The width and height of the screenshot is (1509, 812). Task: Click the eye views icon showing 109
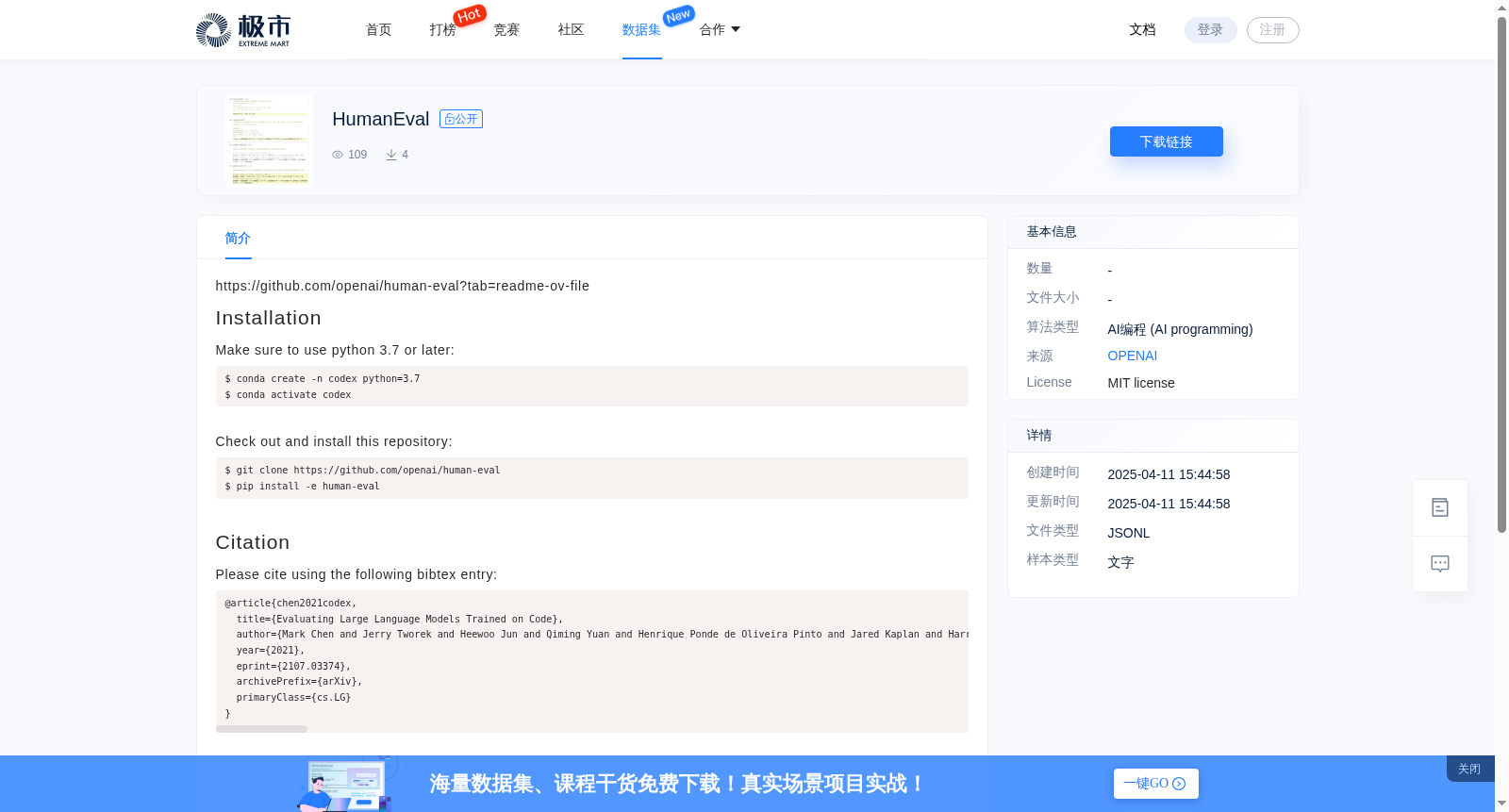tap(338, 155)
